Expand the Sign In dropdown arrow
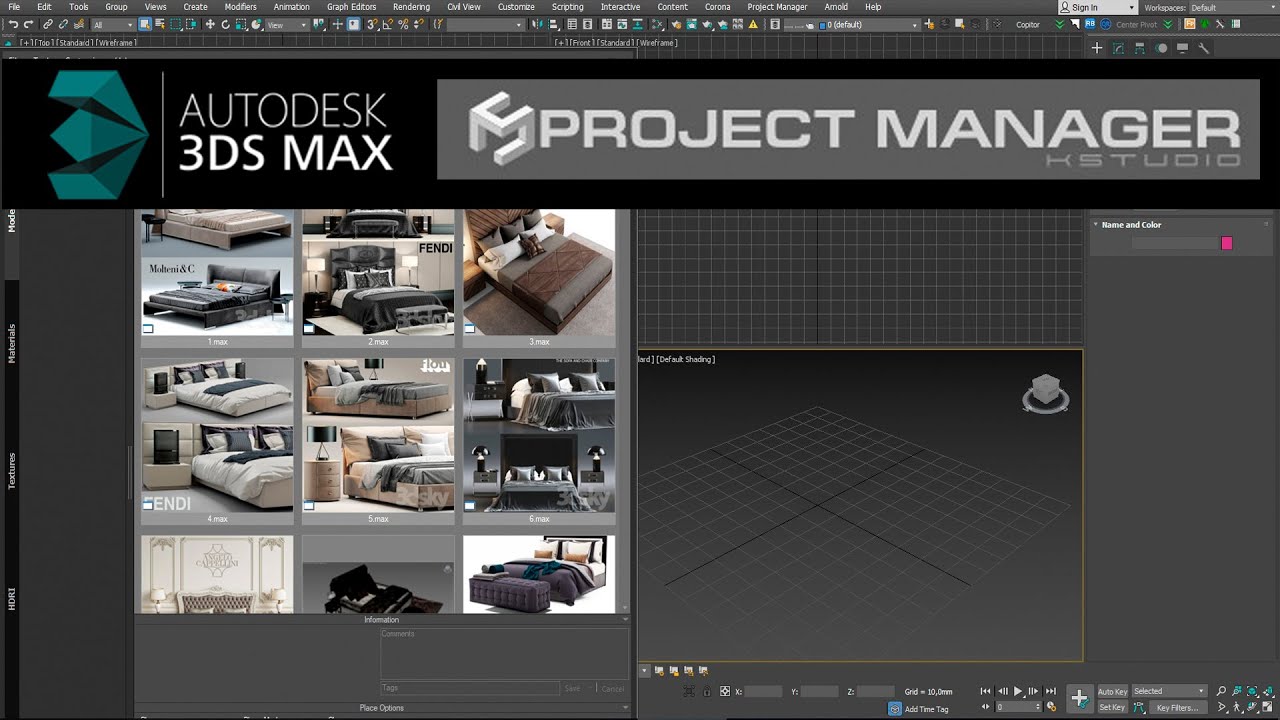This screenshot has height=720, width=1280. (x=1131, y=7)
